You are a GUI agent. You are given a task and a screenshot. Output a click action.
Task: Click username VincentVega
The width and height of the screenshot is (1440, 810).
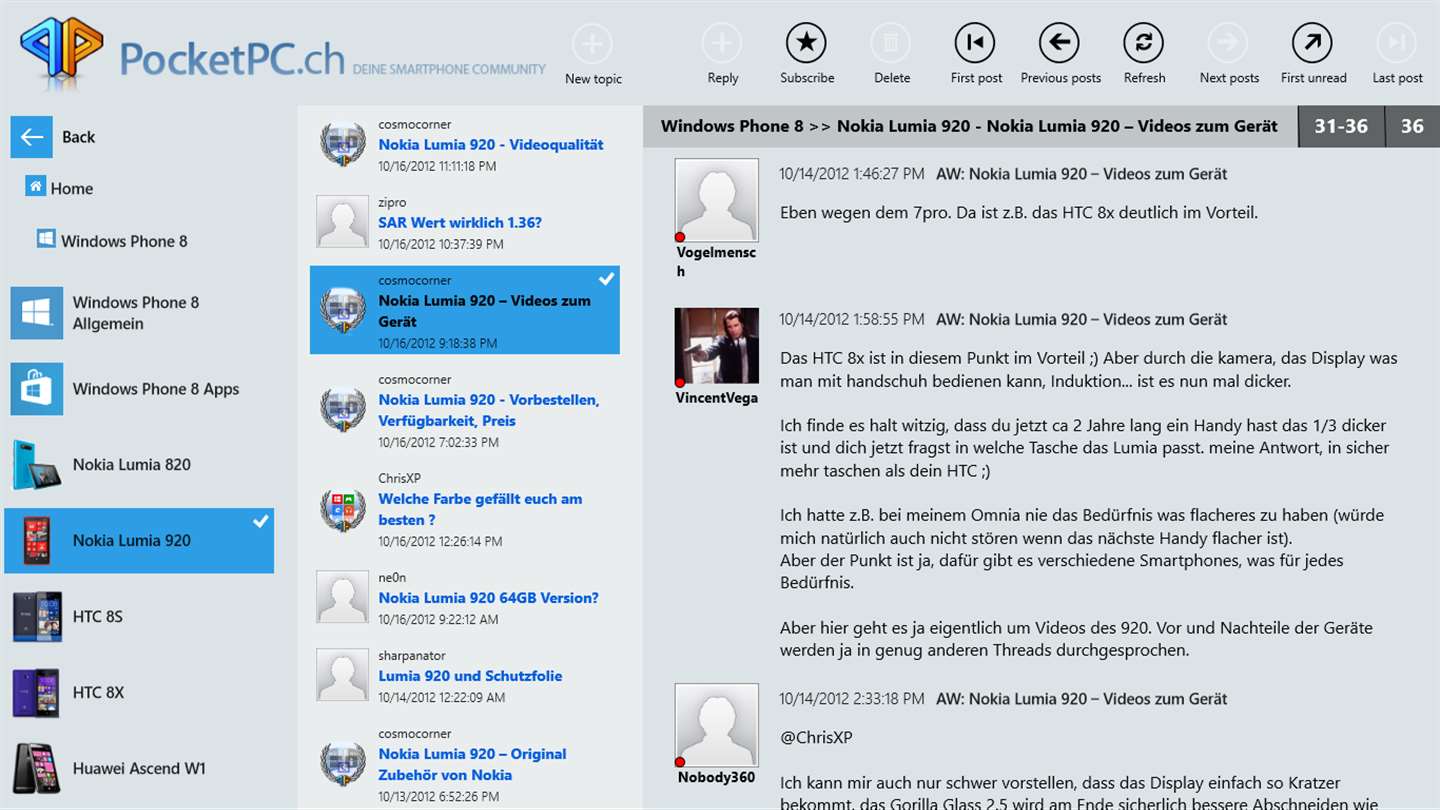(717, 398)
